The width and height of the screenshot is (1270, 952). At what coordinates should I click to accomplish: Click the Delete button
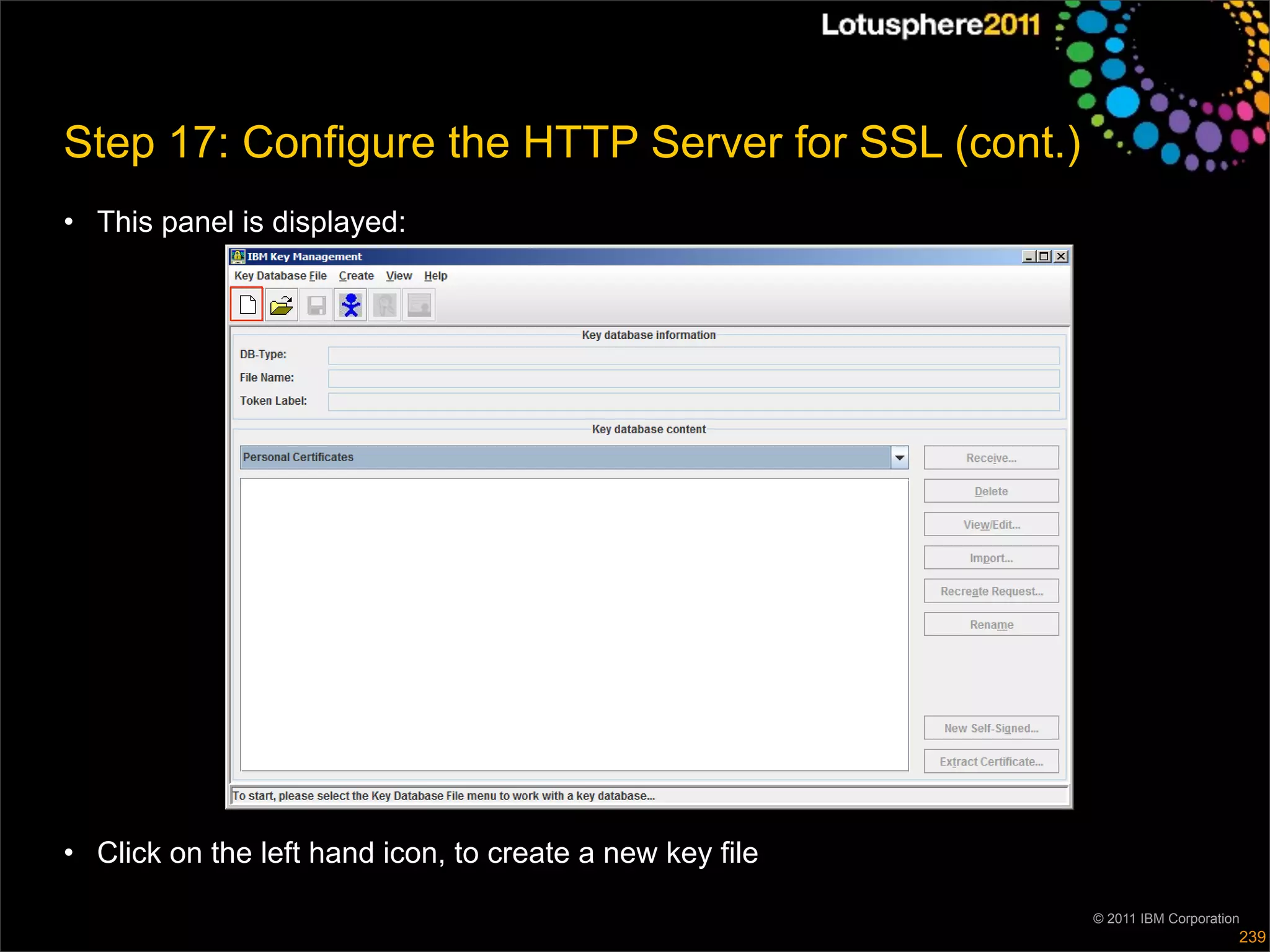[991, 491]
